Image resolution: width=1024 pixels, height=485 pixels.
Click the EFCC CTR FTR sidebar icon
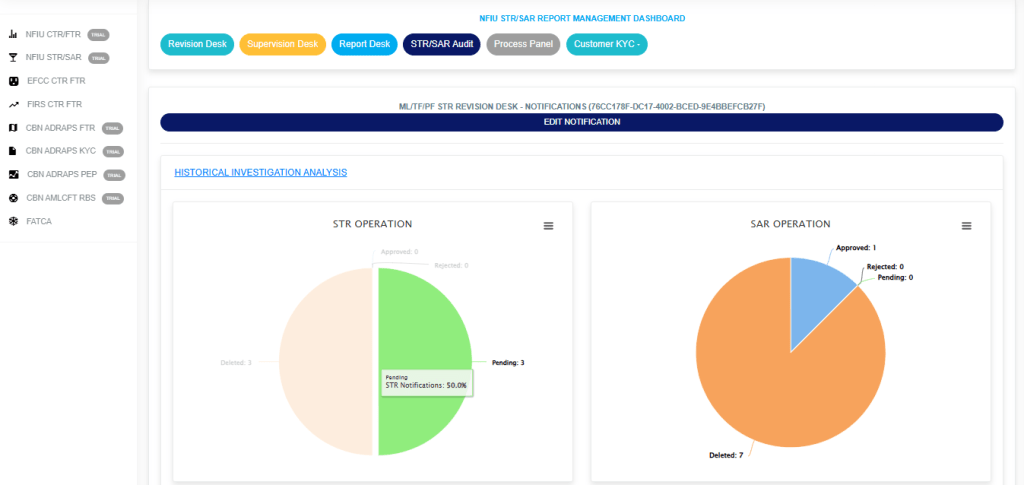[x=13, y=81]
